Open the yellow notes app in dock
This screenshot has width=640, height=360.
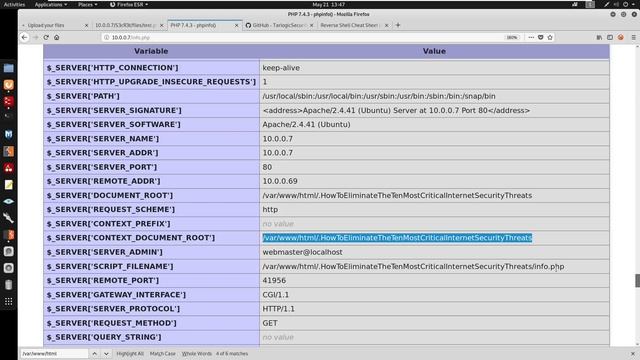point(9,185)
